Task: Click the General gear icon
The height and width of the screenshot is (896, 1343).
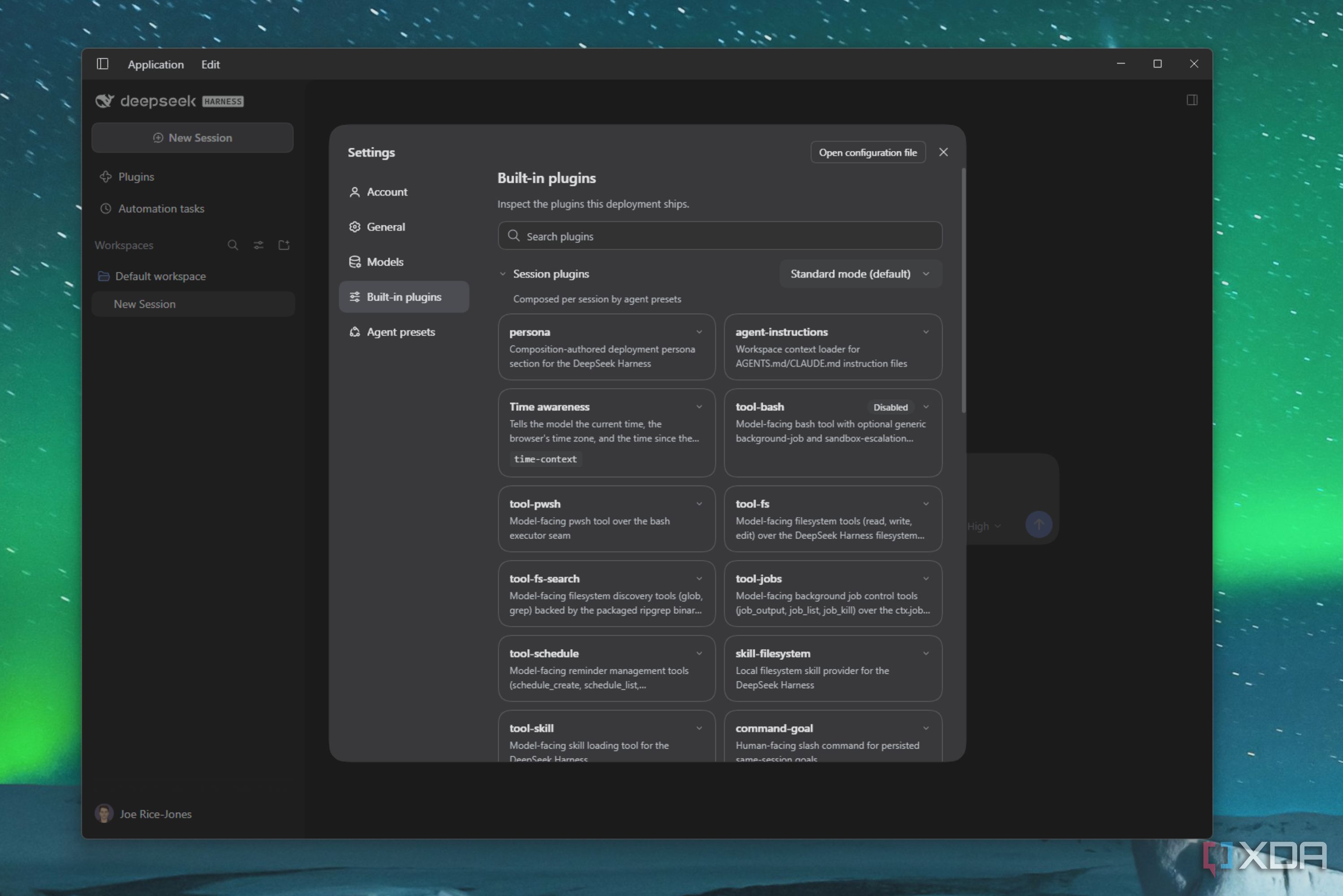Action: (355, 227)
